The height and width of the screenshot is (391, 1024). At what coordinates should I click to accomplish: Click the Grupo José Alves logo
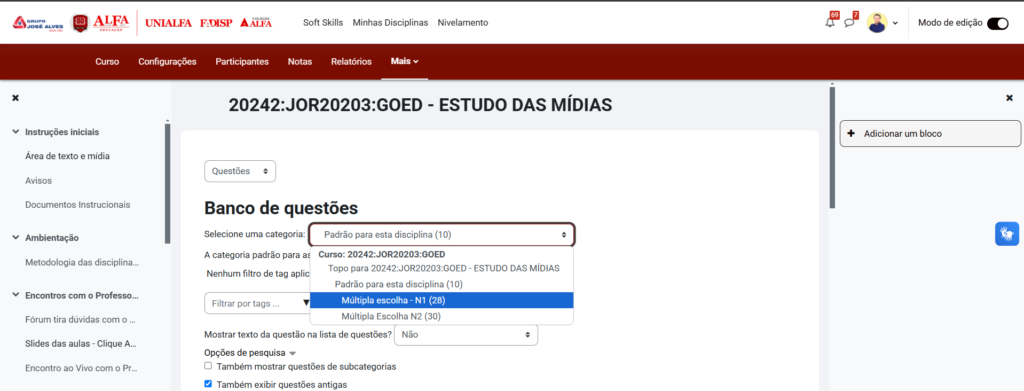(x=38, y=23)
